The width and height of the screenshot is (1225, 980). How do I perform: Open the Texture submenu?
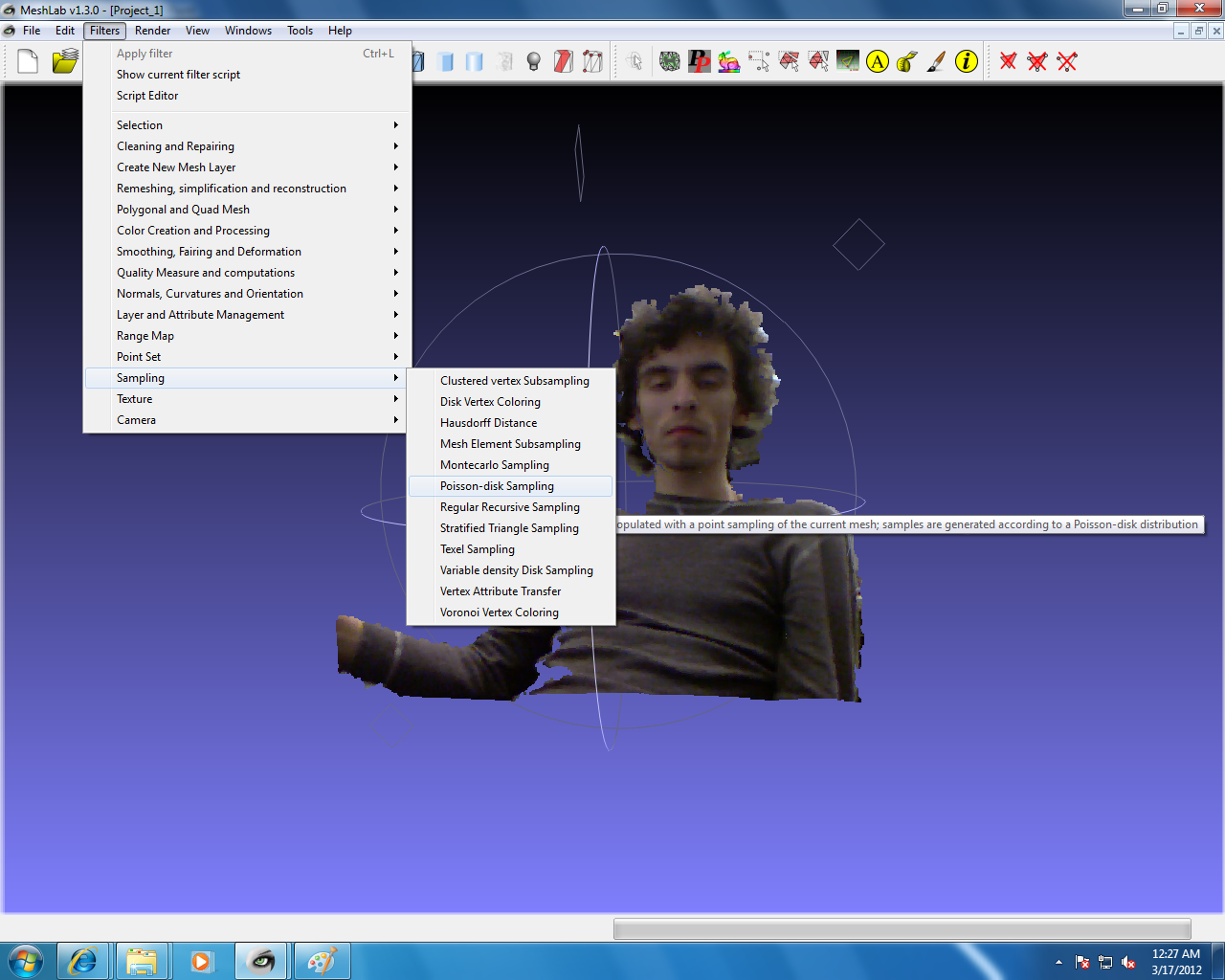(x=249, y=399)
